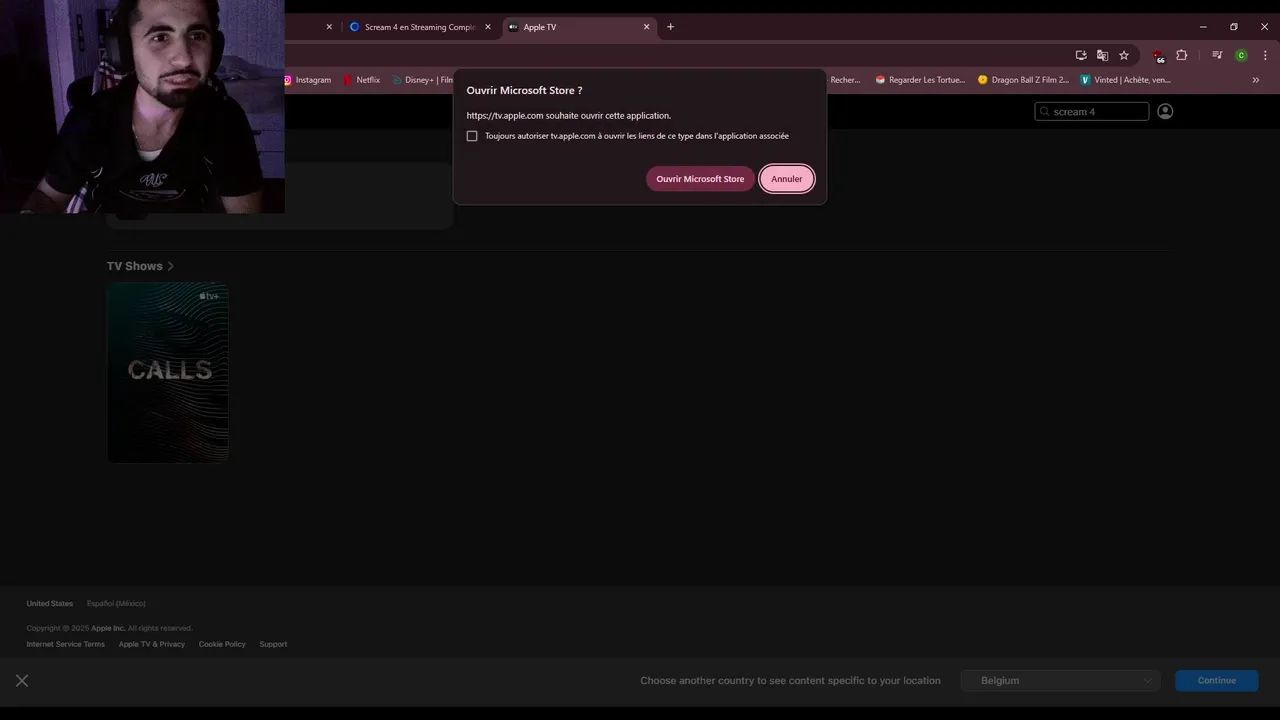Check the Toujours autoriser tv.apple.com checkbox

pos(472,136)
